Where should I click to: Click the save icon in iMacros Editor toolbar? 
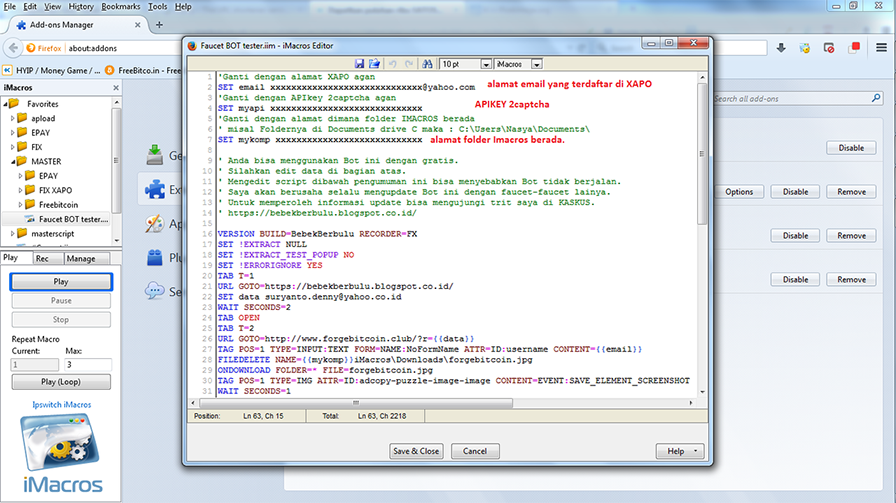(359, 64)
